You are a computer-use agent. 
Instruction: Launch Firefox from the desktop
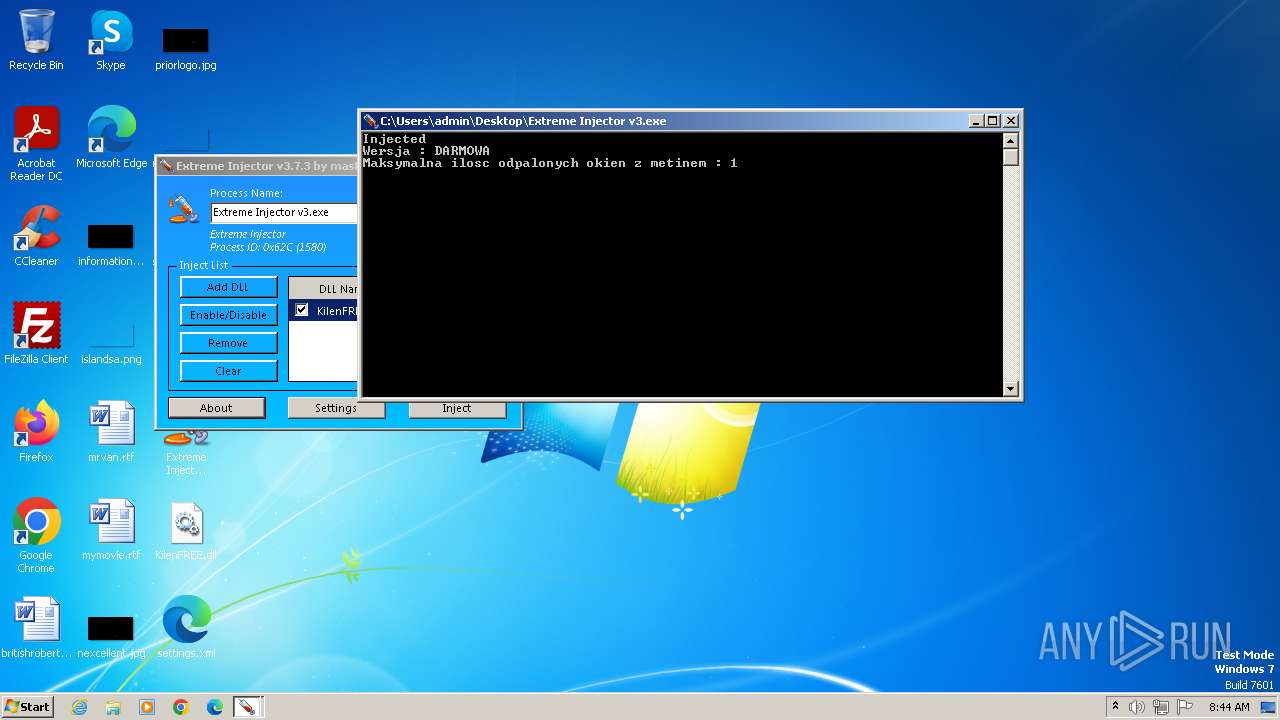(x=36, y=432)
